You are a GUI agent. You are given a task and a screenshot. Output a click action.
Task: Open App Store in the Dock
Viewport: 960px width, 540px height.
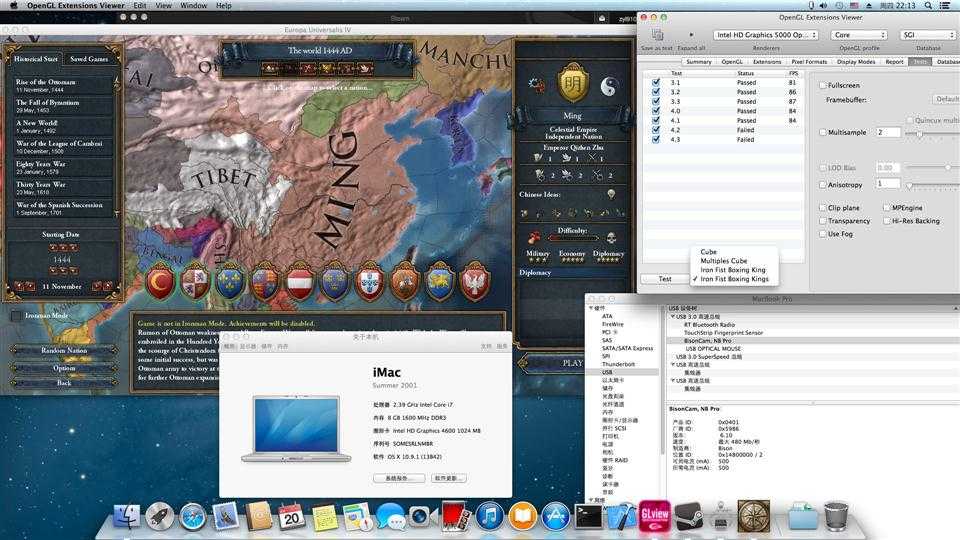click(555, 516)
